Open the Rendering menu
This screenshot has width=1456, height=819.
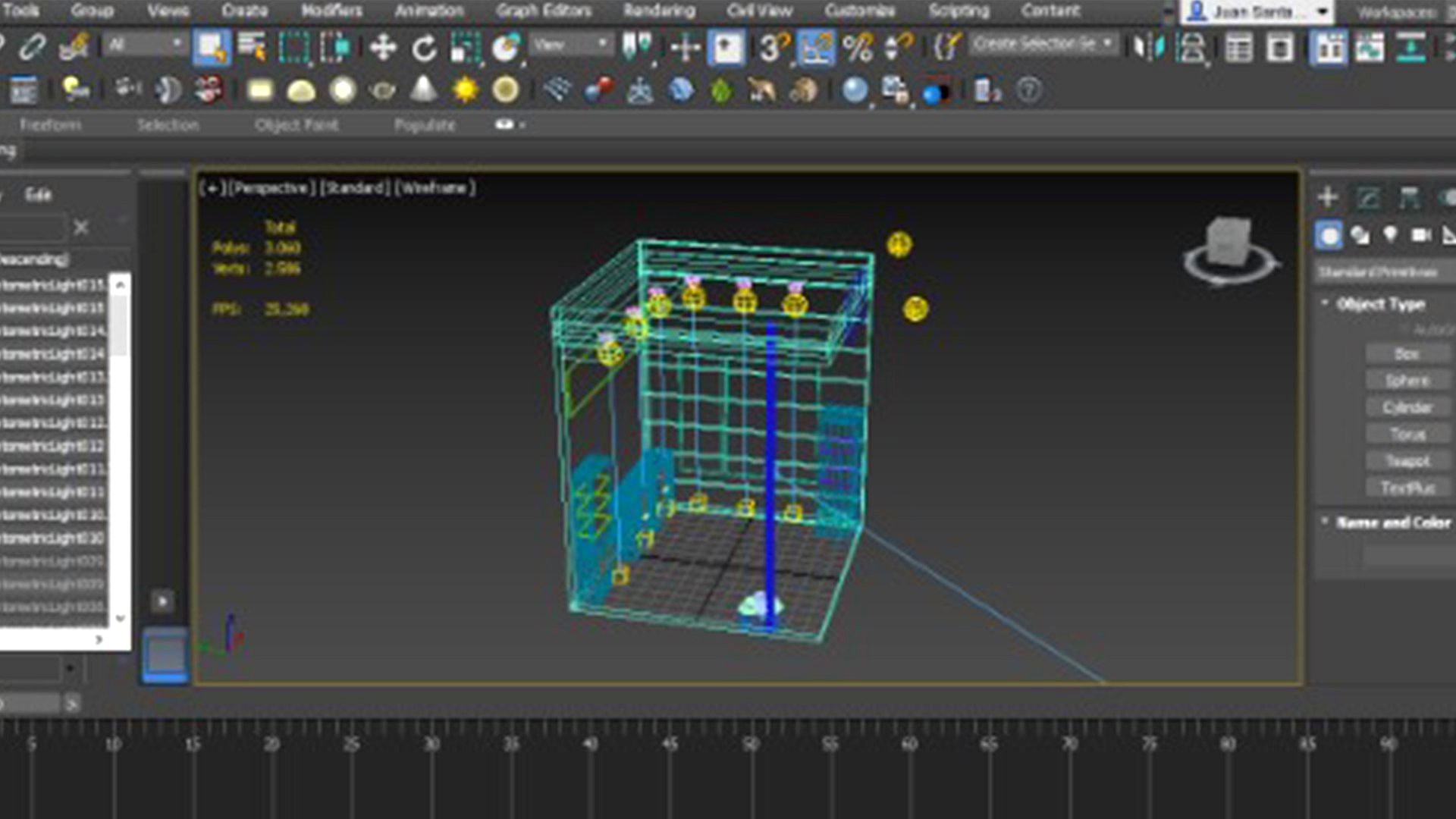click(x=659, y=11)
